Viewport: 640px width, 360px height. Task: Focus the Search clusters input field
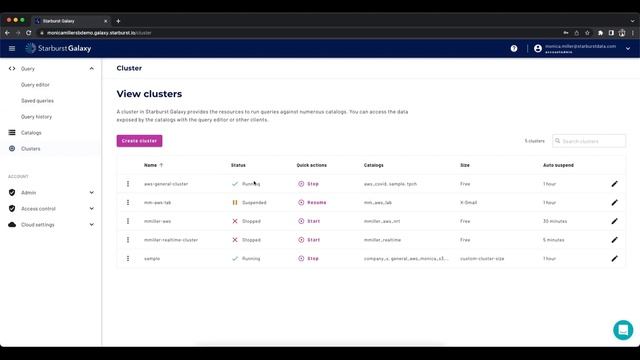click(589, 141)
